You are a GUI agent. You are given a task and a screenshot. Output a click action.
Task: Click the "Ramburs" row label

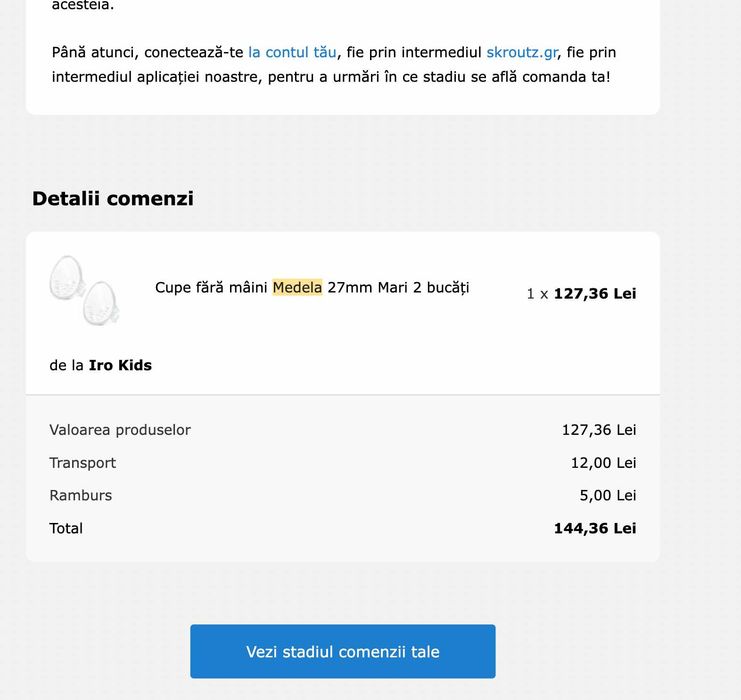(x=81, y=495)
